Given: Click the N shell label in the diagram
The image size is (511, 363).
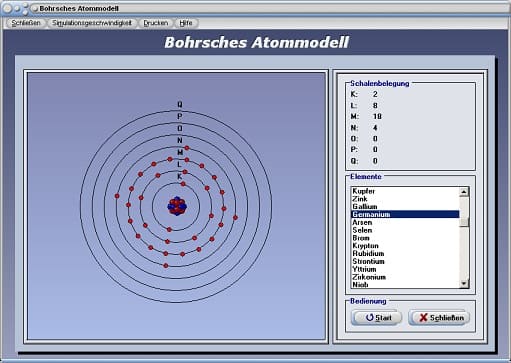Looking at the screenshot, I should pos(180,140).
